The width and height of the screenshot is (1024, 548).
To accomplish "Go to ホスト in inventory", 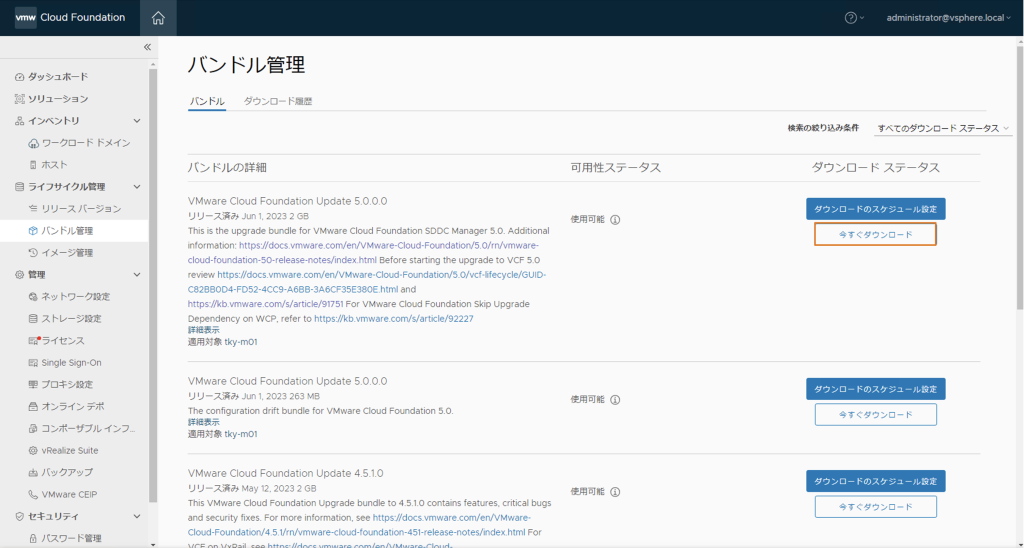I will click(54, 165).
